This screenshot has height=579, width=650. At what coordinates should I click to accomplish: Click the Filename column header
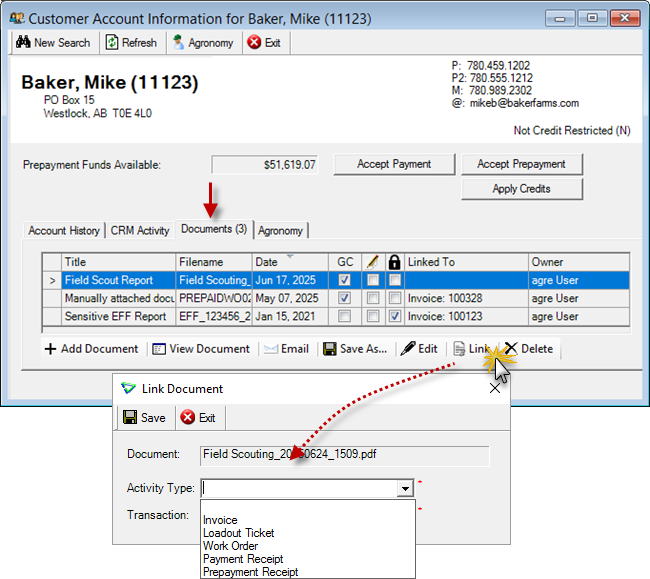(214, 262)
